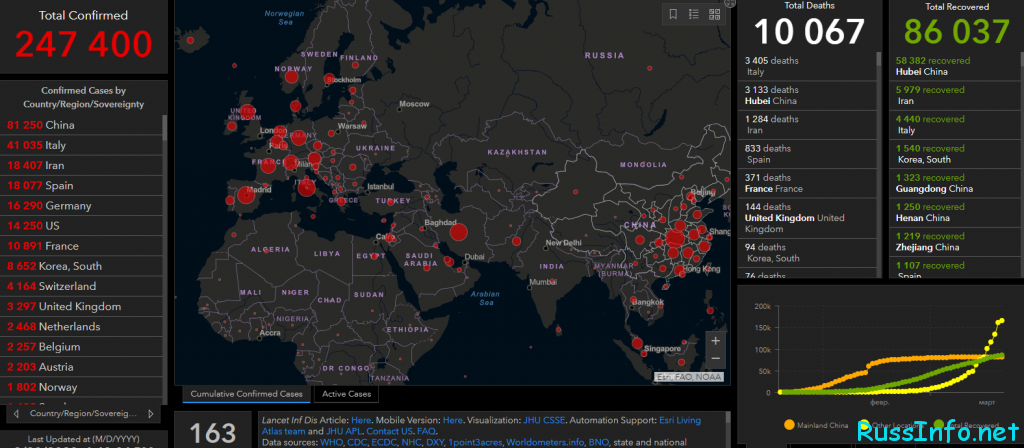This screenshot has height=448, width=1024.
Task: Select '2 257 Belgium' row
Action: [x=81, y=347]
